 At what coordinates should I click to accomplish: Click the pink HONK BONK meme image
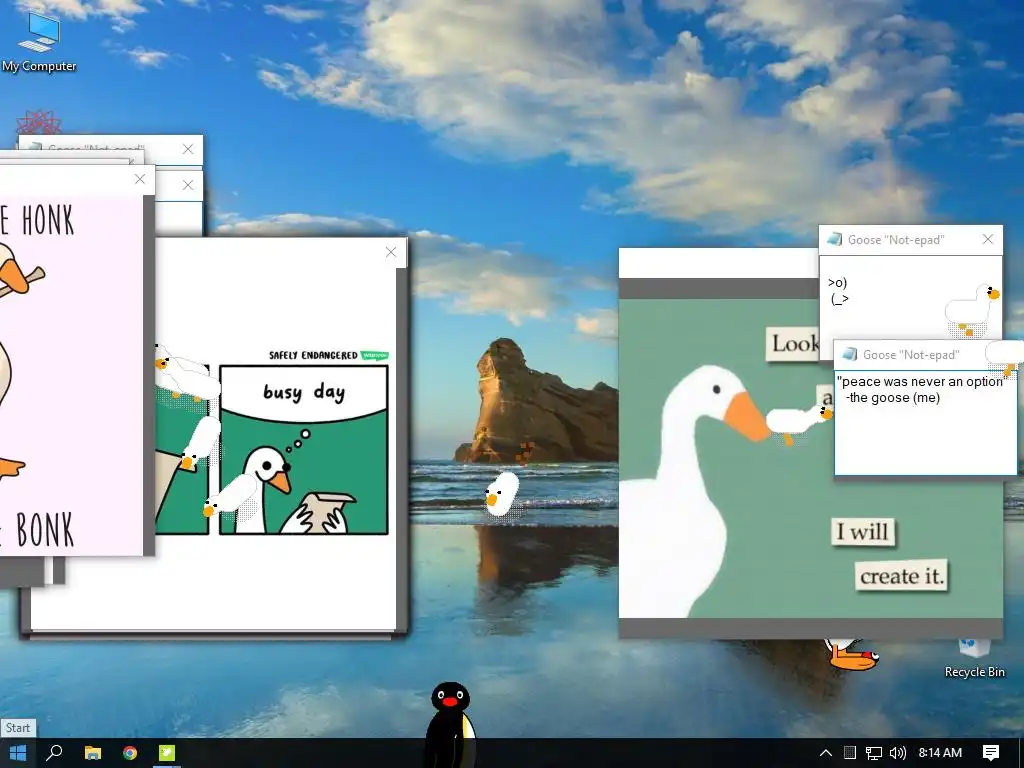click(71, 376)
